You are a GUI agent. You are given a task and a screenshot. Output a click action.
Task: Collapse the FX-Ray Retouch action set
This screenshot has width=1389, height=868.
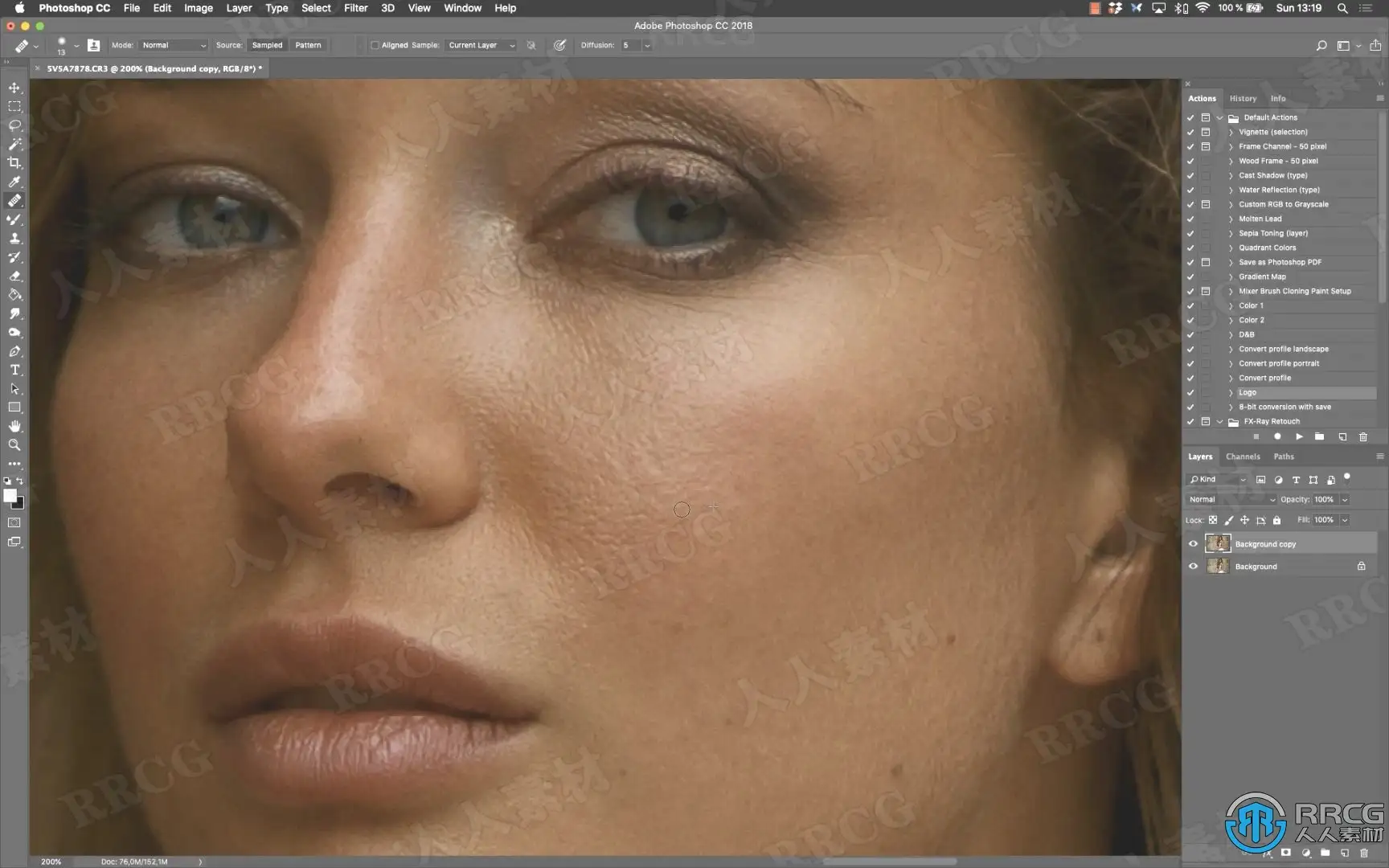pos(1220,421)
